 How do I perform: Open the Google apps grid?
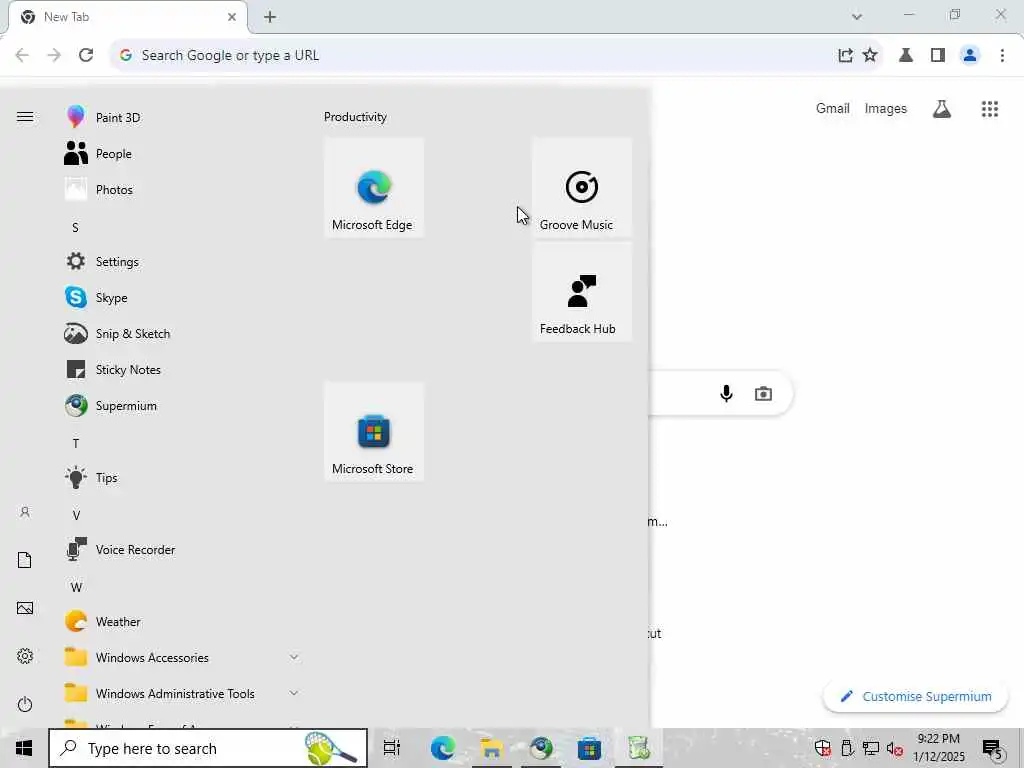990,109
